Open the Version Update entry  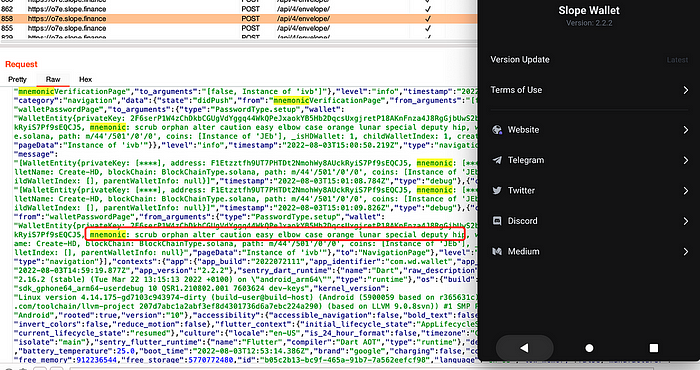click(589, 60)
